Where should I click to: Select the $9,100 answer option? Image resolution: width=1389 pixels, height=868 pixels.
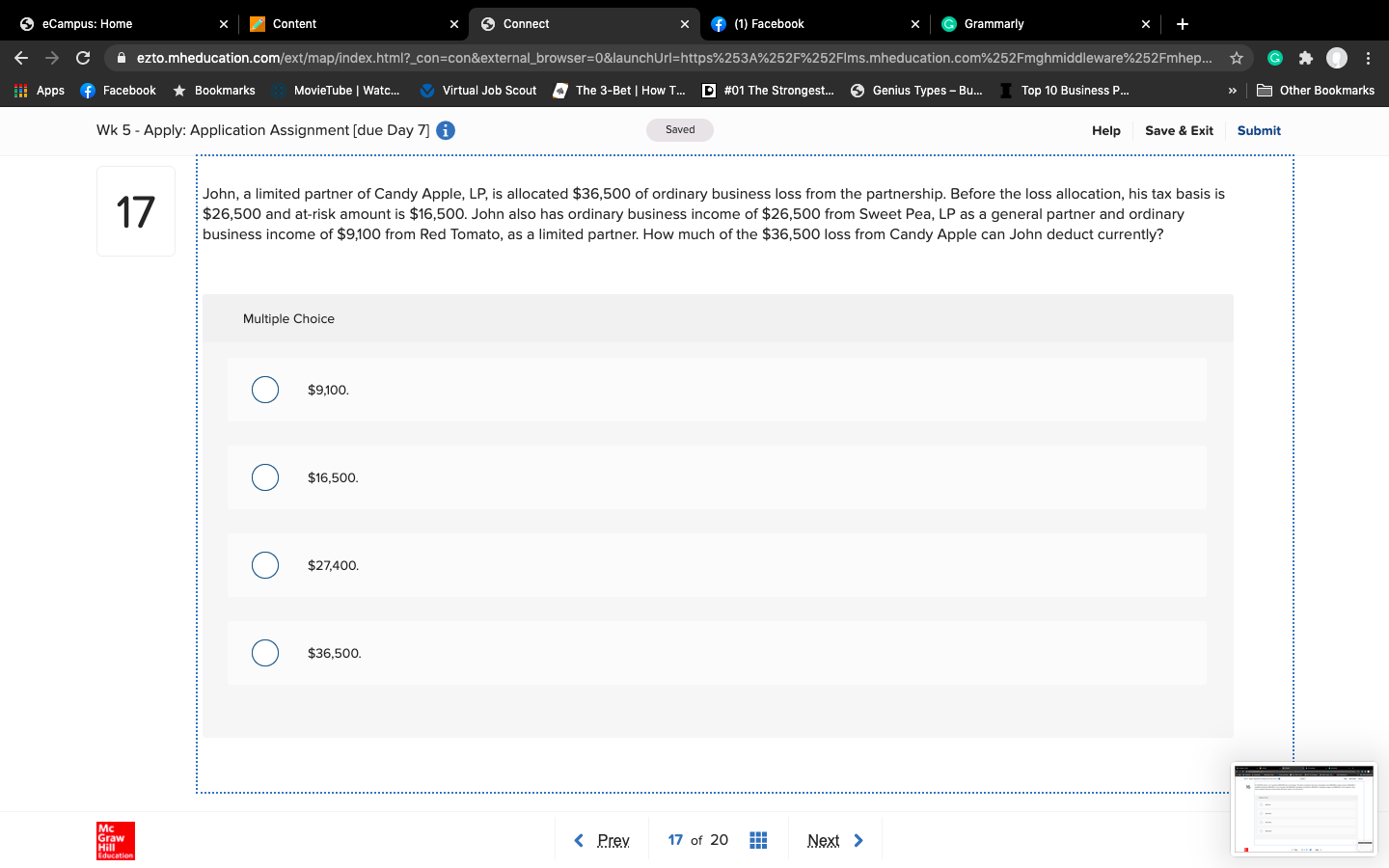[265, 390]
